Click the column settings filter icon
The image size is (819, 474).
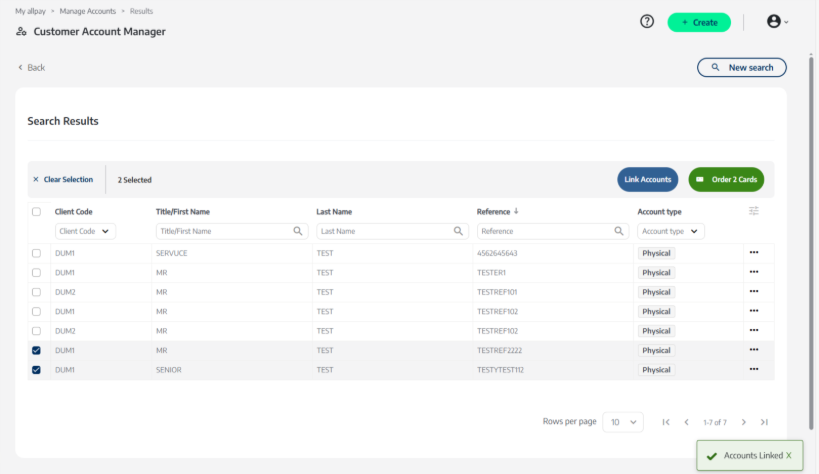753,211
